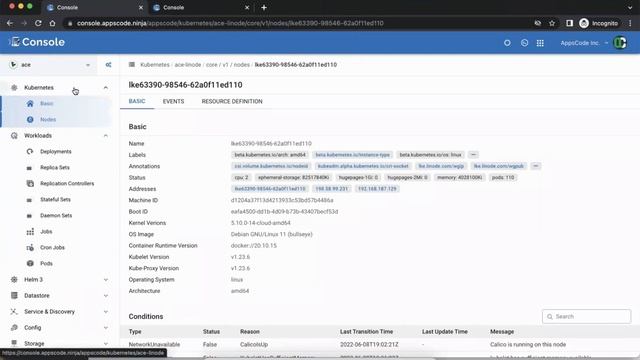Open Cron Jobs in the sidebar
640x360 pixels.
point(52,248)
